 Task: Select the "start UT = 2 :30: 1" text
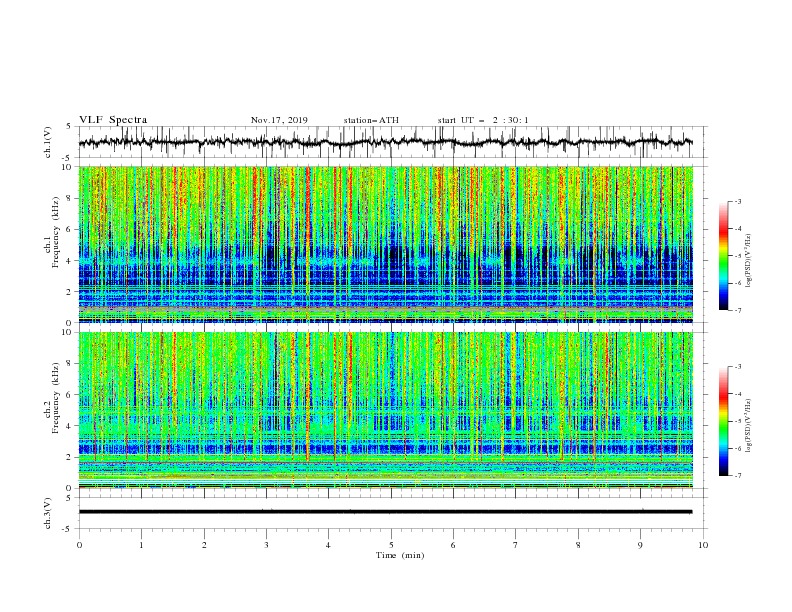(x=483, y=120)
